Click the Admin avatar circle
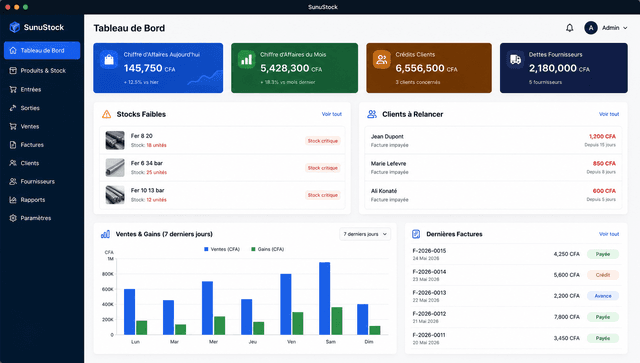This screenshot has height=363, width=640. coord(591,28)
